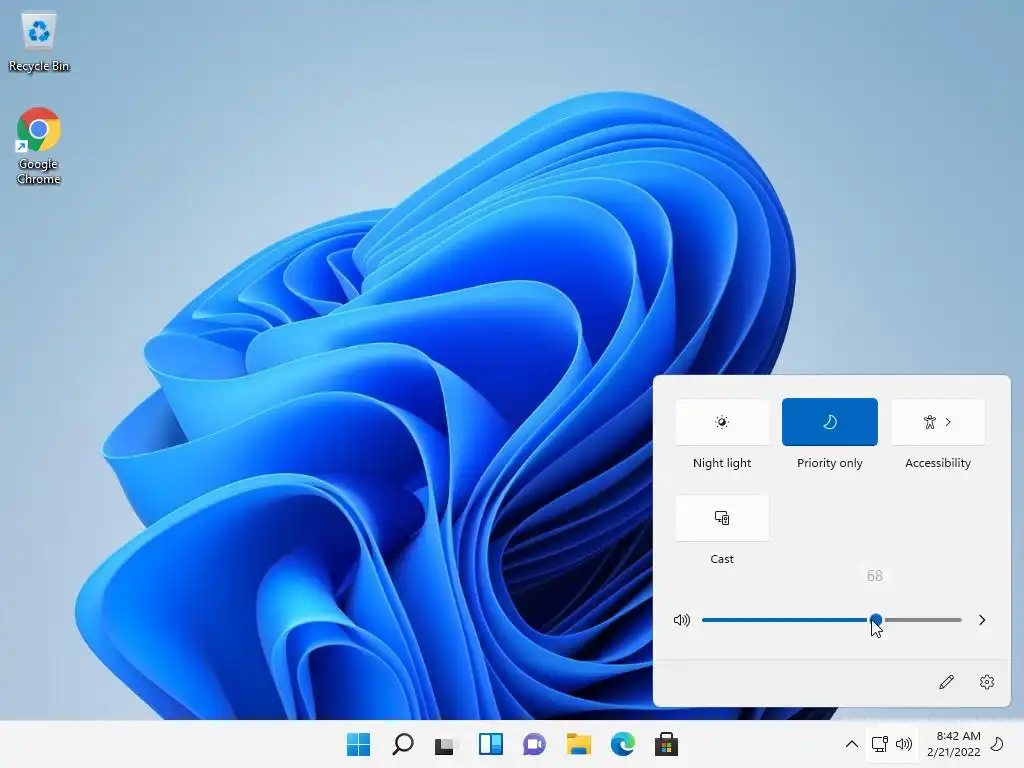
Task: Click the 'Cast' label text
Action: (x=722, y=559)
